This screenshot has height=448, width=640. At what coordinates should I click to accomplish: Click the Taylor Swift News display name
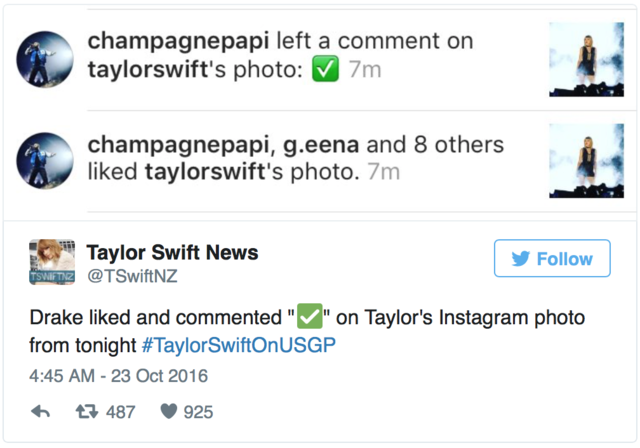coord(172,252)
